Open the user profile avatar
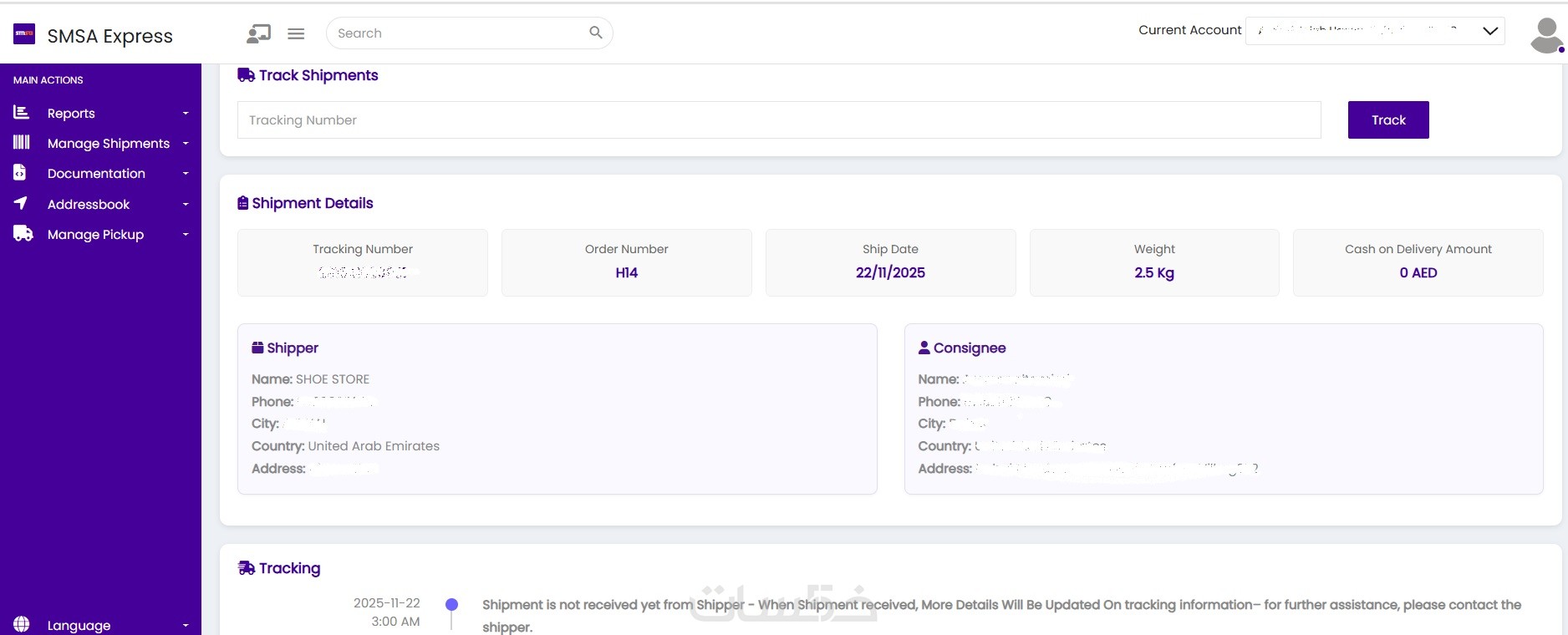The width and height of the screenshot is (1568, 635). pos(1547,35)
